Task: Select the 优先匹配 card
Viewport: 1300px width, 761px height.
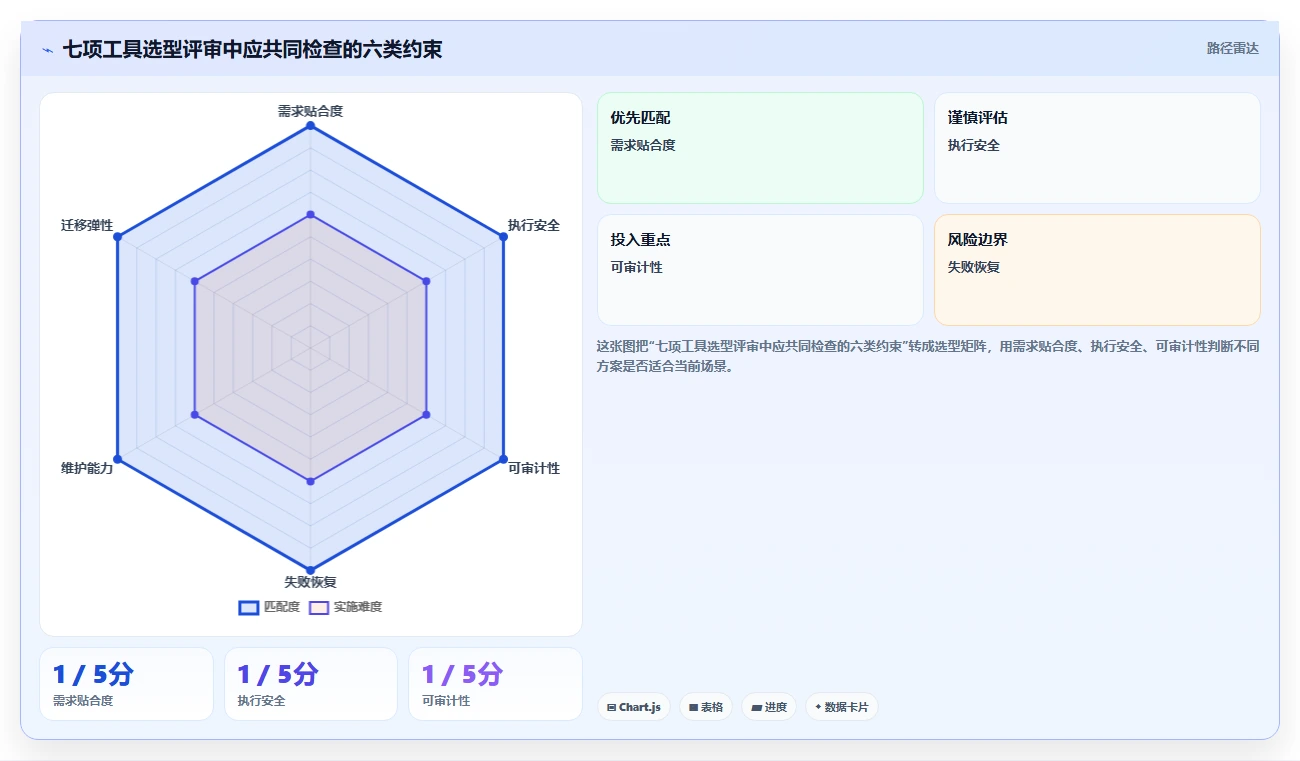Action: [760, 148]
